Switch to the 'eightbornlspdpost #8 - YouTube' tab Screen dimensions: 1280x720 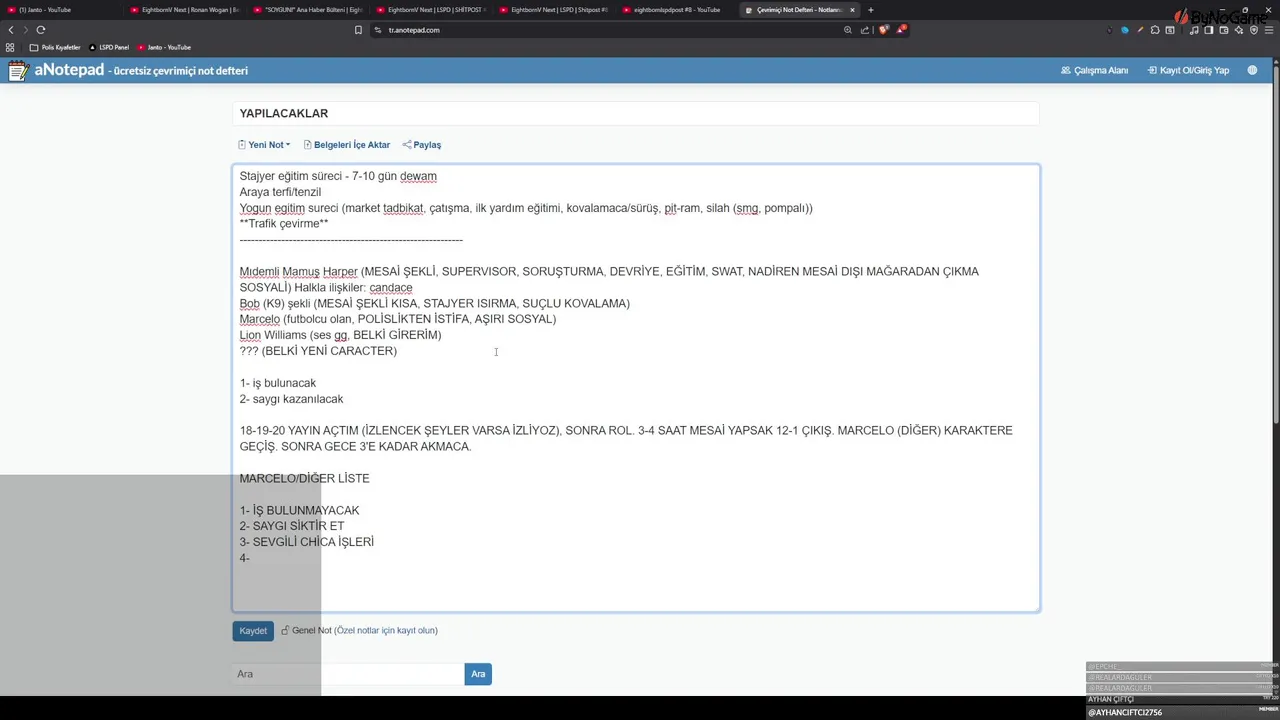677,10
